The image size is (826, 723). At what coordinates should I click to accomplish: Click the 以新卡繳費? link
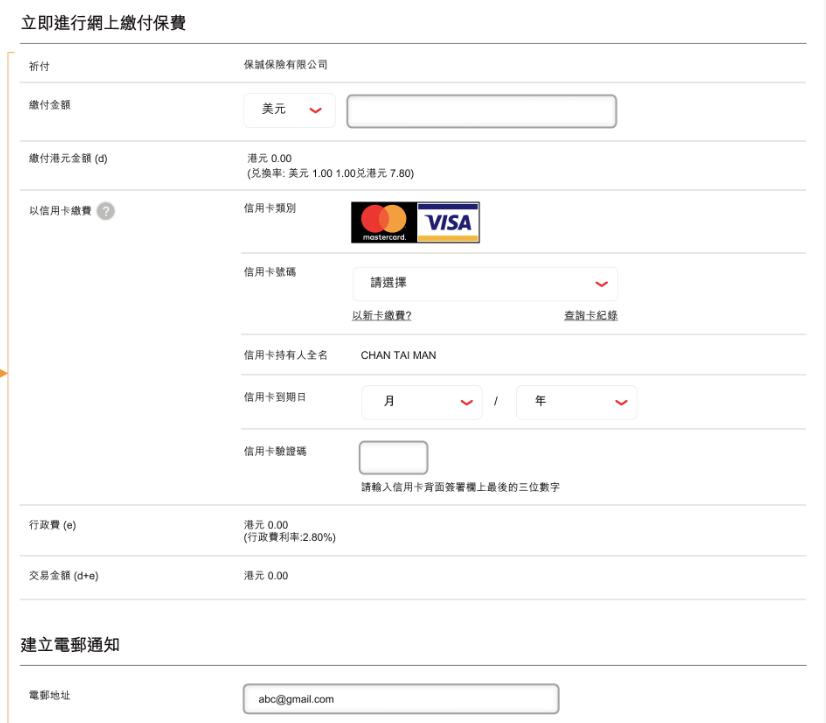[382, 315]
